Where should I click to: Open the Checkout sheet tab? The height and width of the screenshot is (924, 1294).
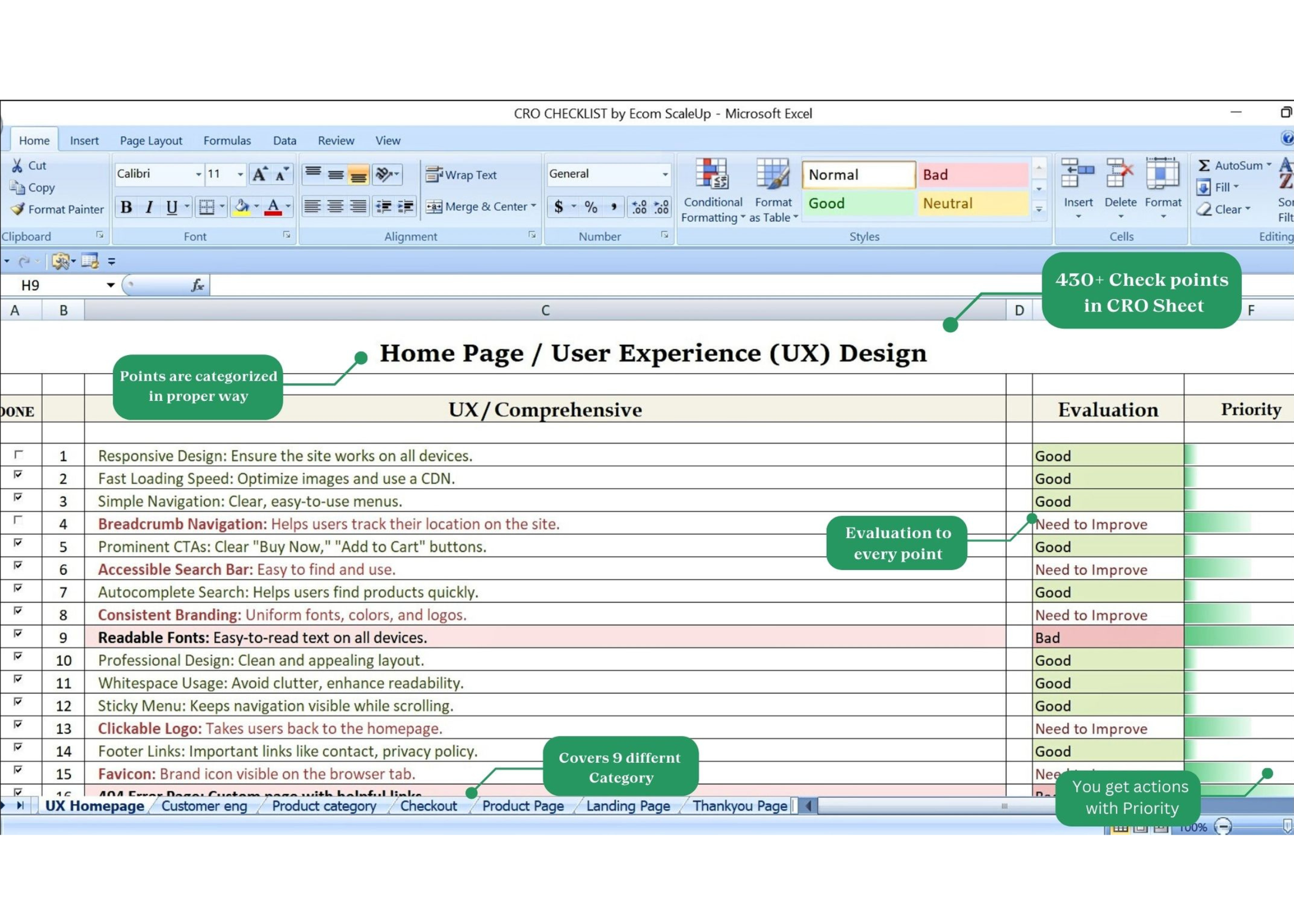[428, 806]
